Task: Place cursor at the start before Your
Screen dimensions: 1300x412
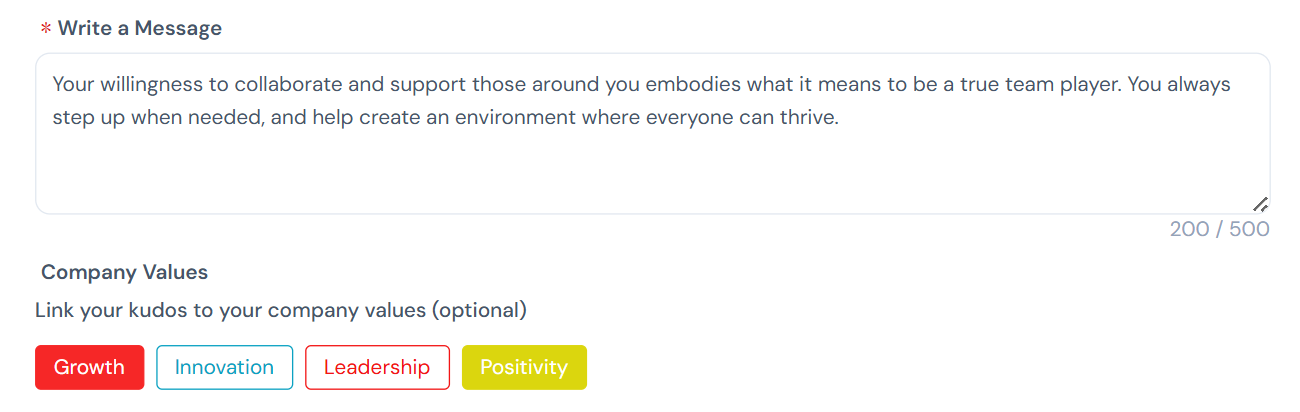Action: [x=52, y=84]
